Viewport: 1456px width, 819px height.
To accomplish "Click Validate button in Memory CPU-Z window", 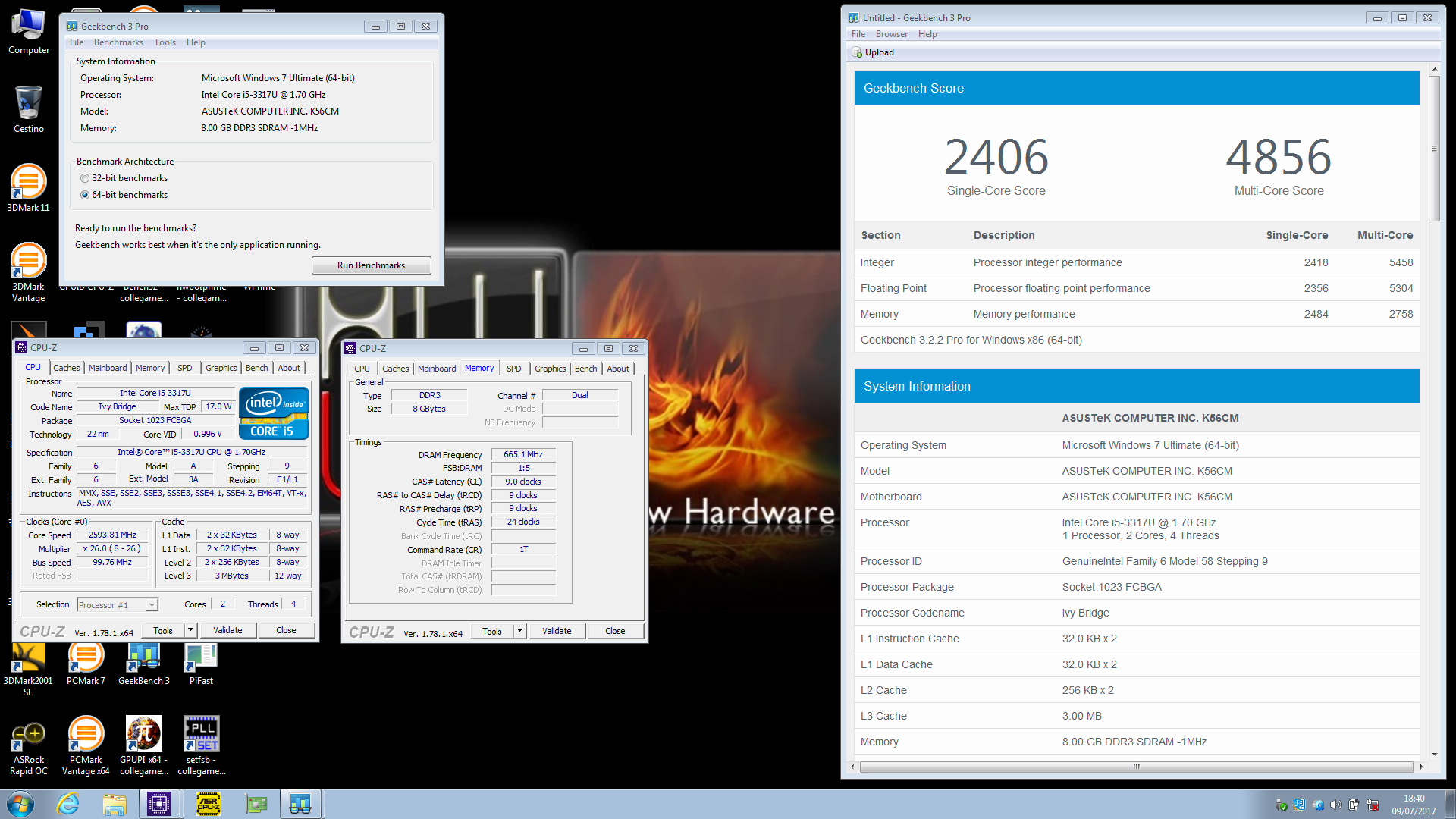I will click(557, 631).
